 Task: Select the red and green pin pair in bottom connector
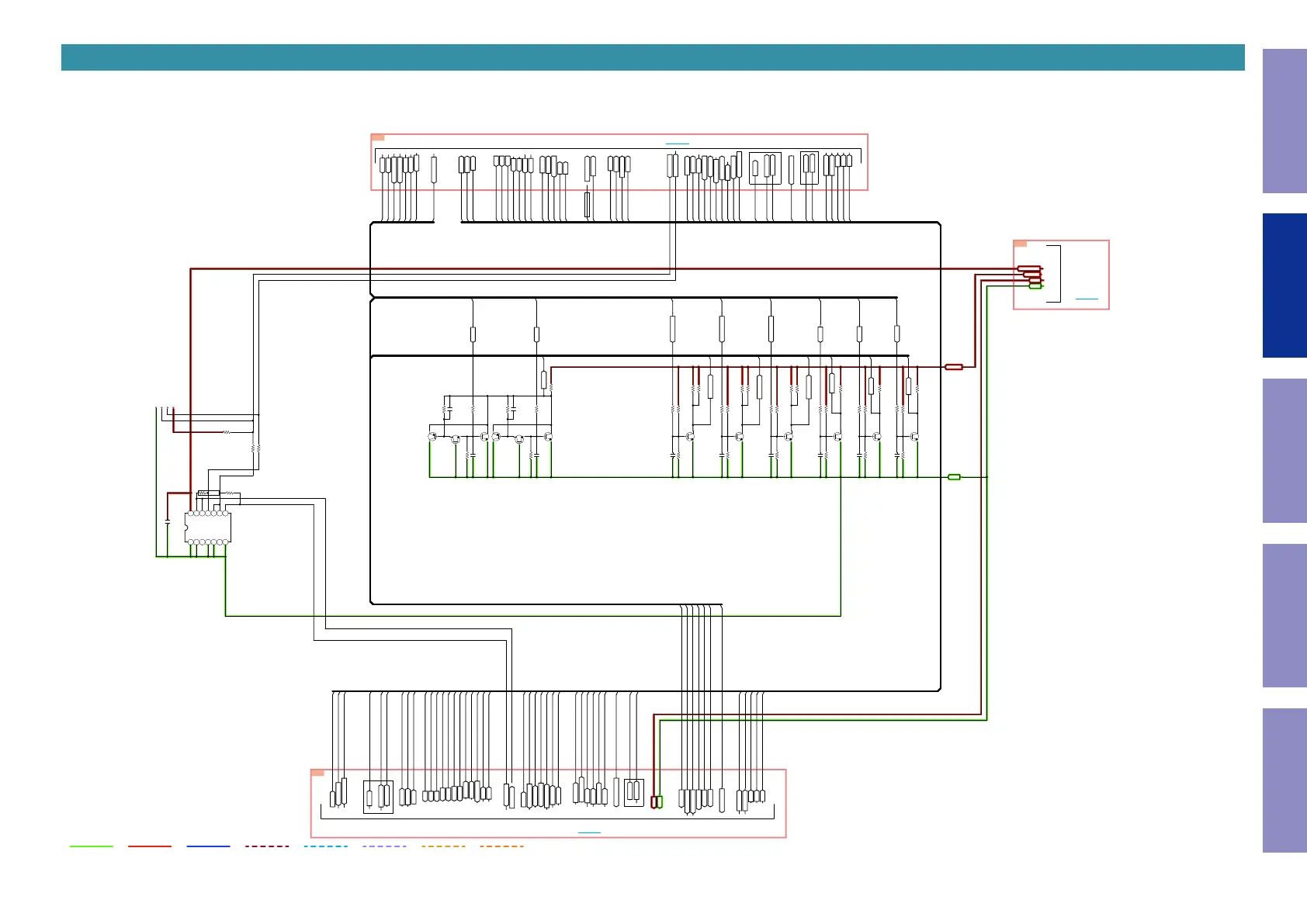(x=657, y=801)
